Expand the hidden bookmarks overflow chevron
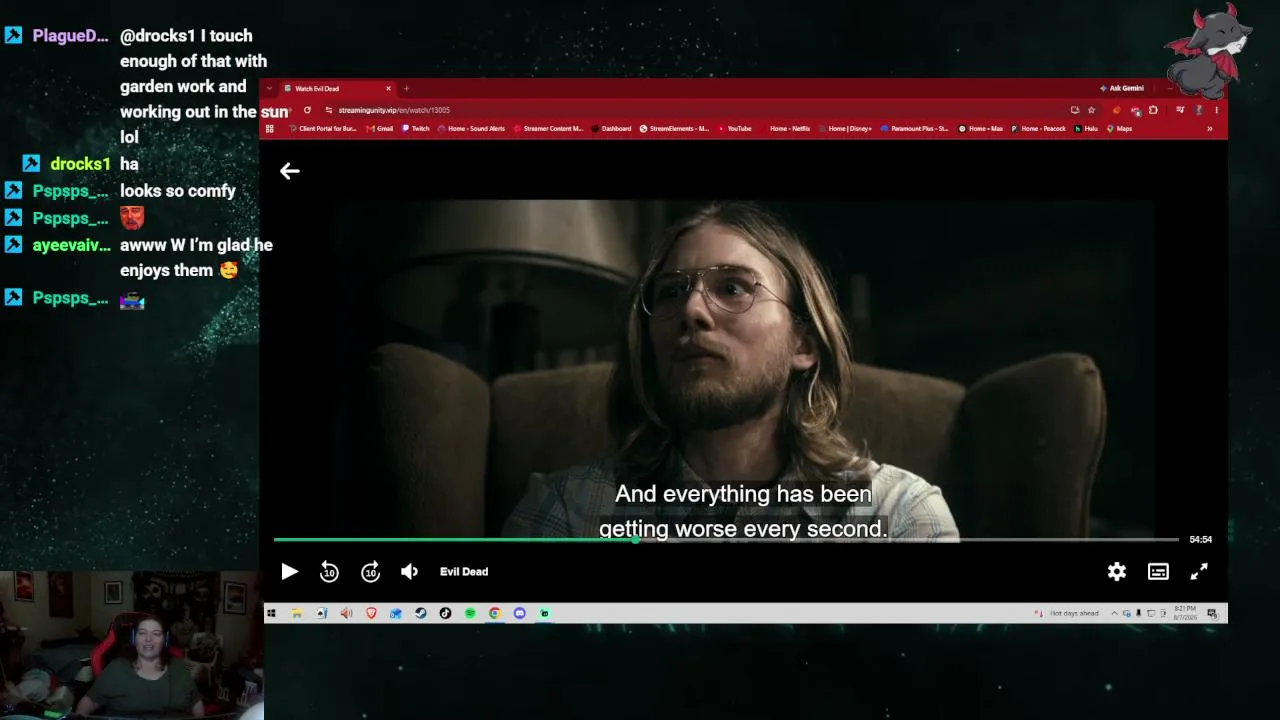Viewport: 1280px width, 720px height. point(1209,129)
